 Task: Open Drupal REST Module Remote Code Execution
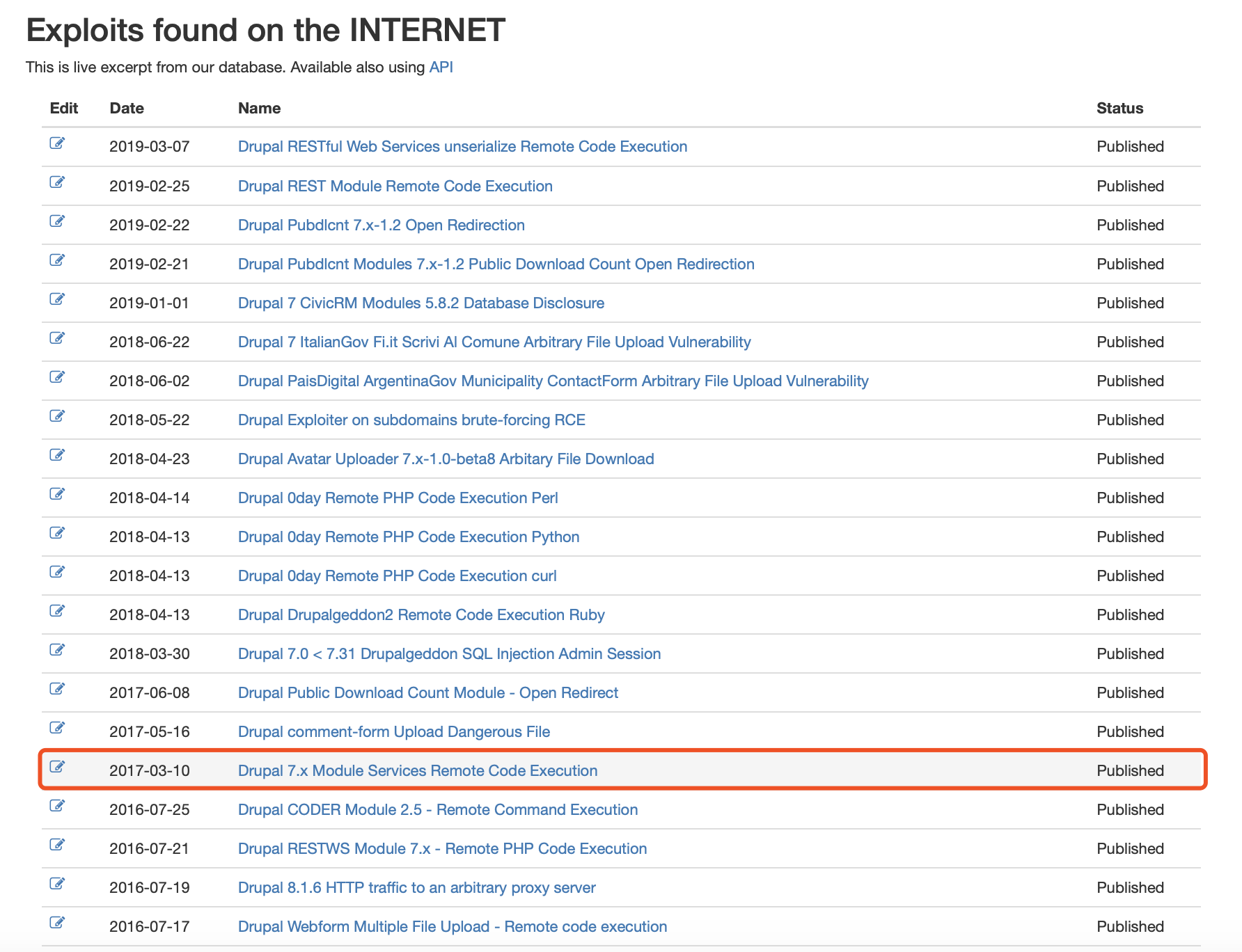tap(395, 187)
